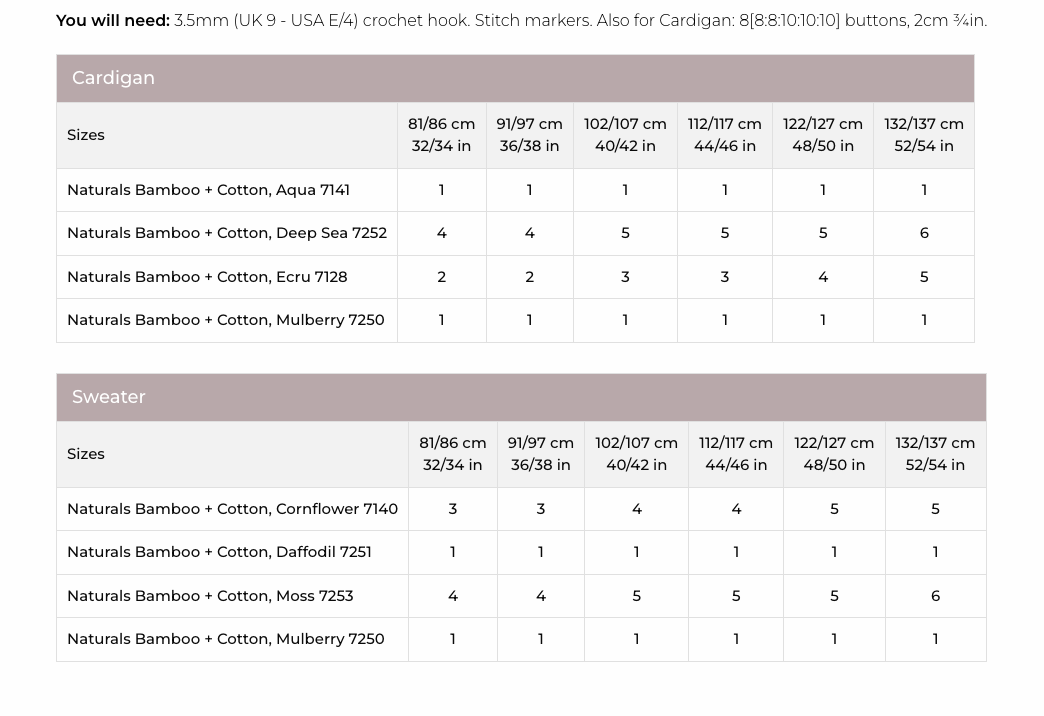The height and width of the screenshot is (716, 1044).
Task: Select the Deep Sea 7252 yarn row label
Action: pos(226,233)
